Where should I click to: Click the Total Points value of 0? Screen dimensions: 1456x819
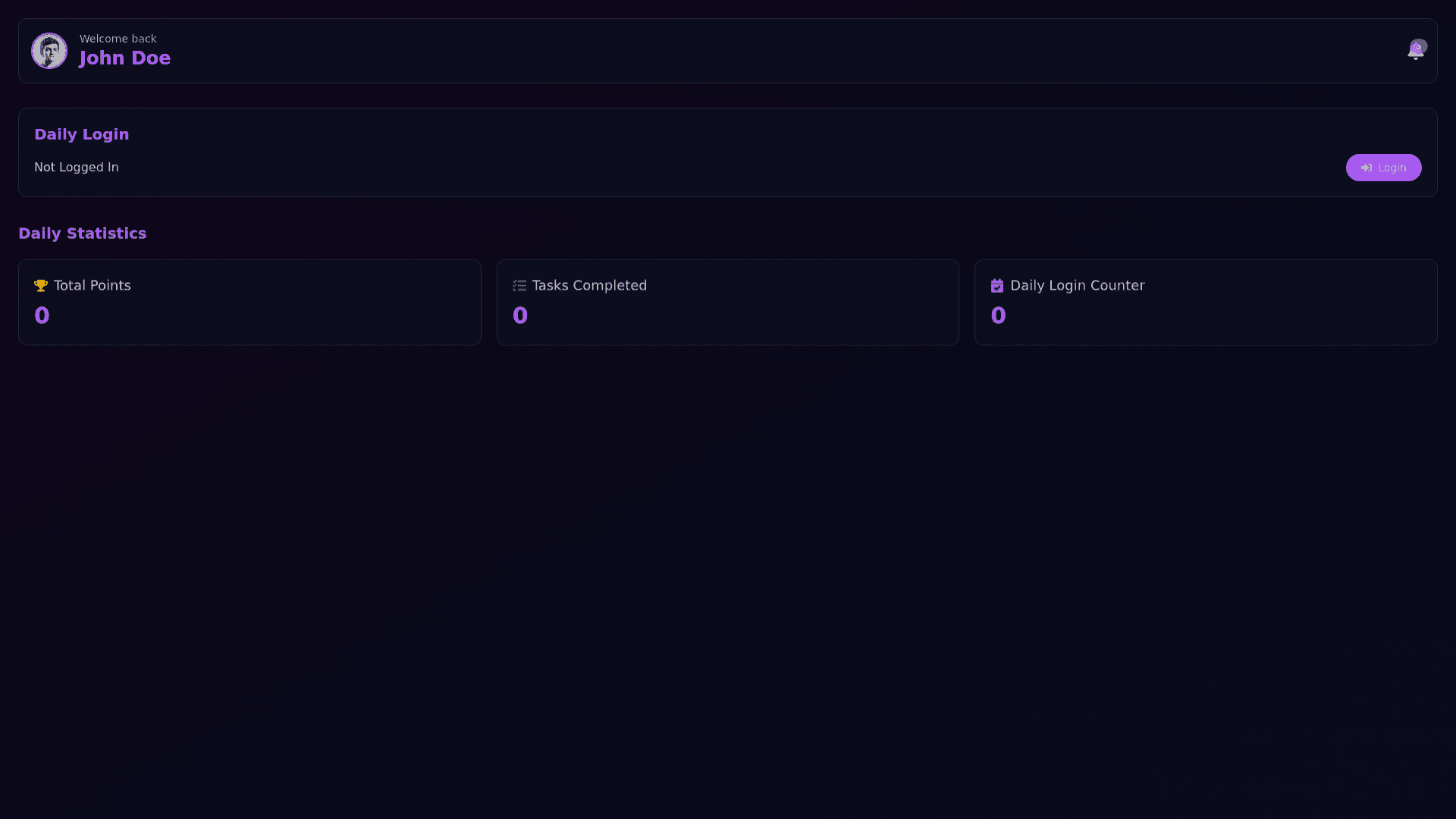[x=42, y=315]
